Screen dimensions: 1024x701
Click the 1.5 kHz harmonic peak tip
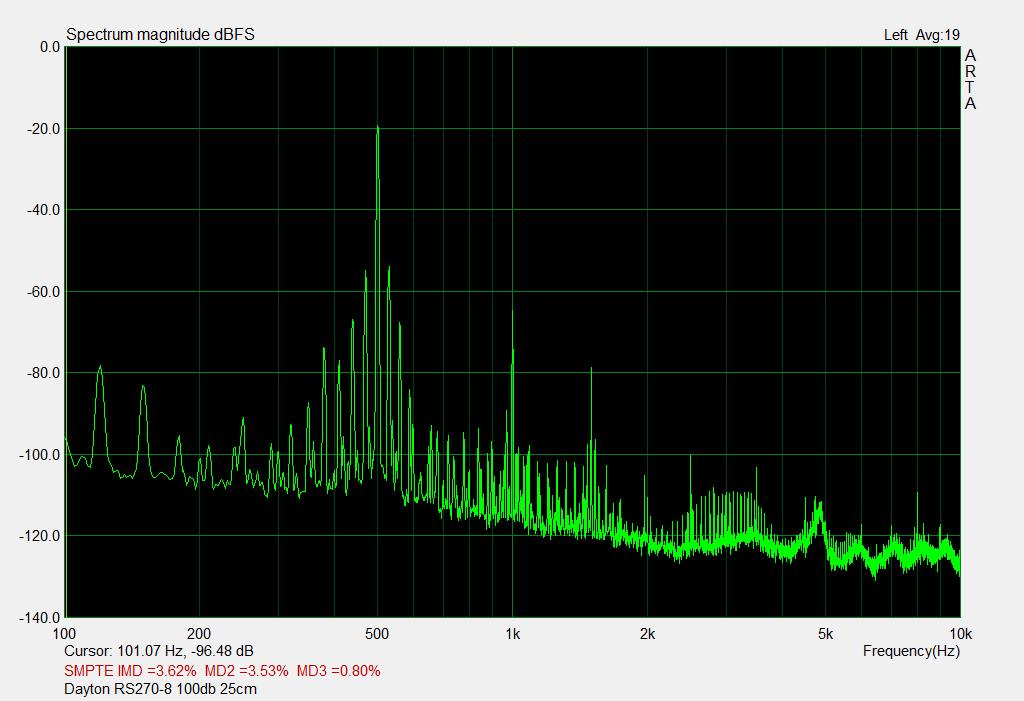tap(591, 370)
